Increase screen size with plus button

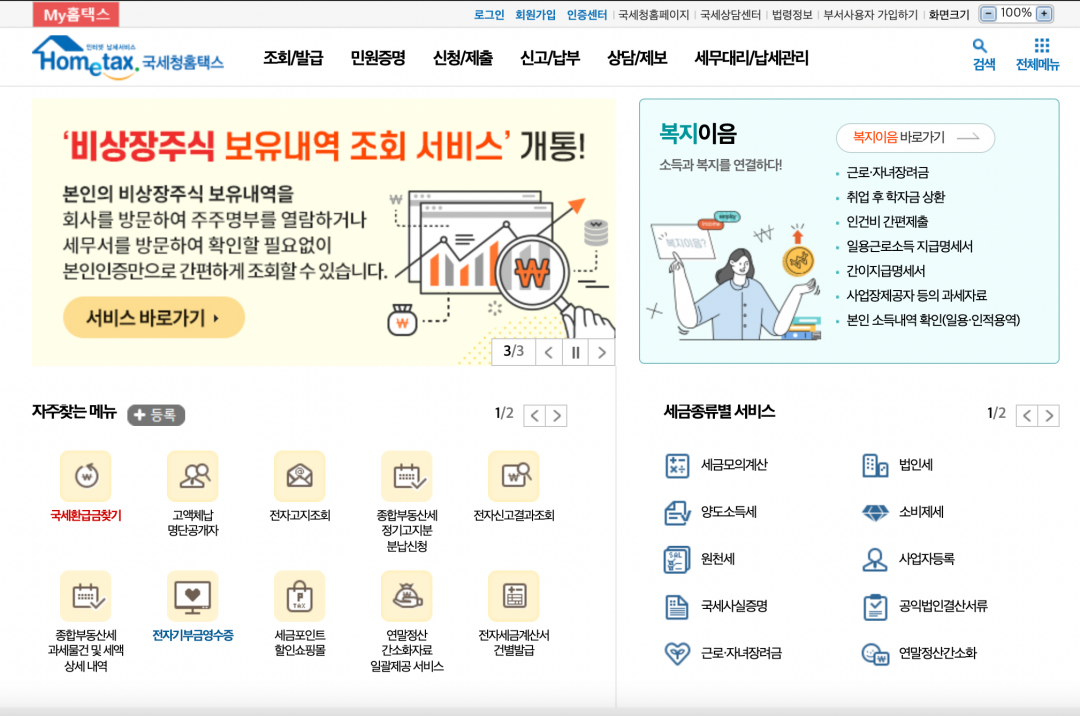1044,13
